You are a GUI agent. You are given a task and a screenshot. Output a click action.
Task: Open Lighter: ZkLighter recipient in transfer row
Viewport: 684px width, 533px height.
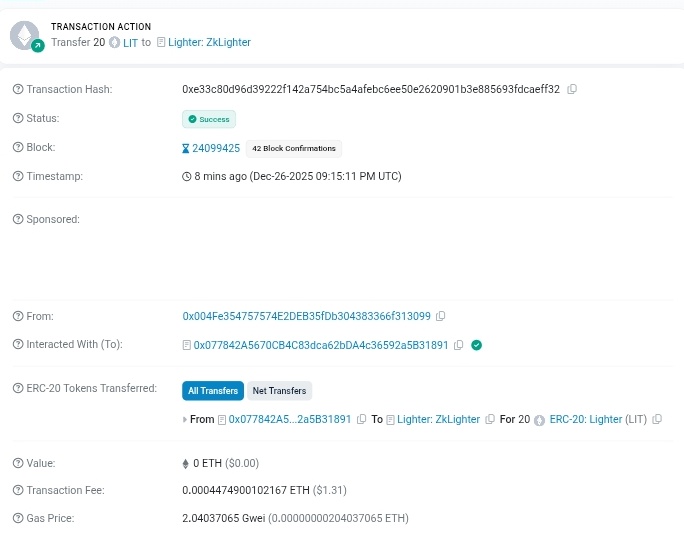[x=438, y=419]
